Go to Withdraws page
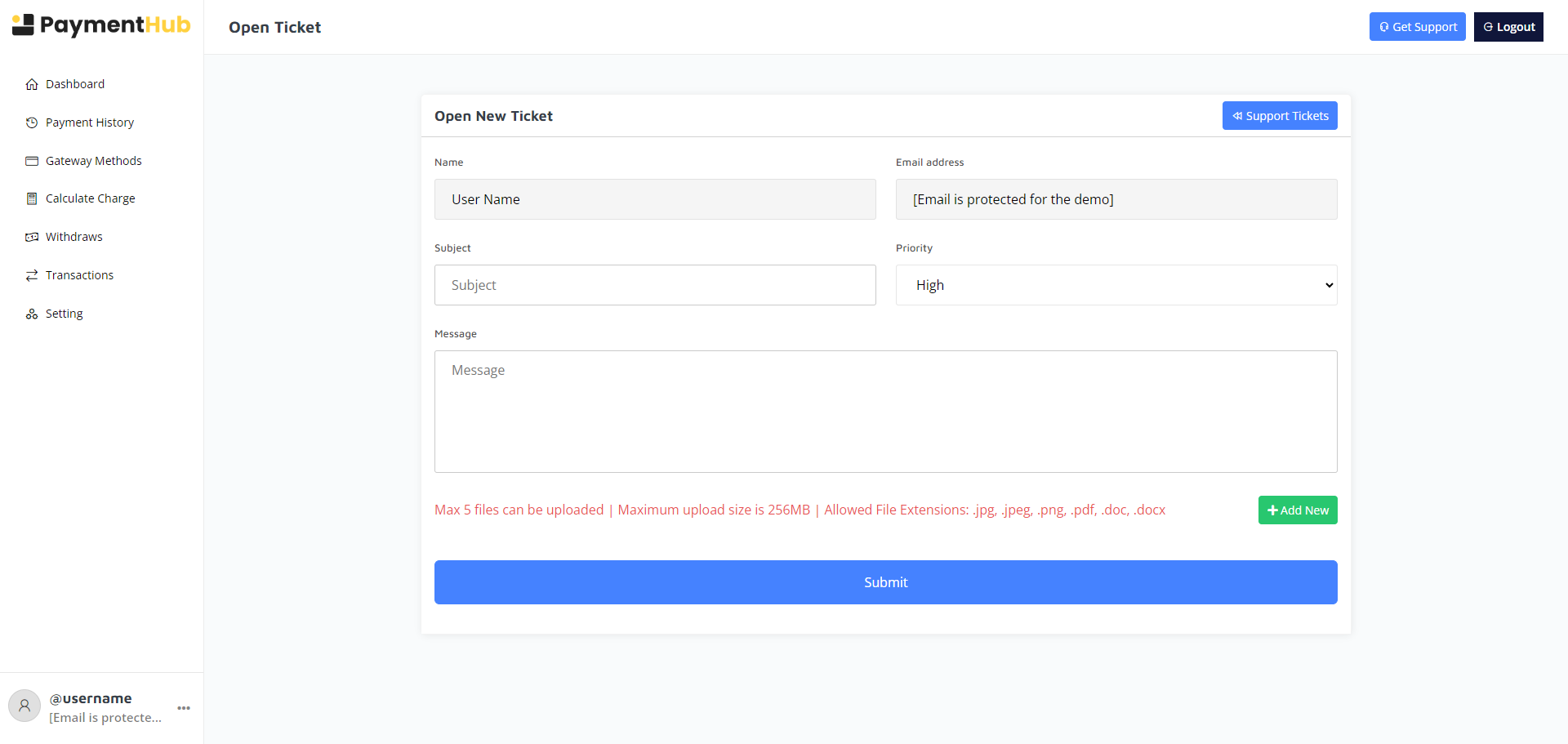 pyautogui.click(x=74, y=237)
